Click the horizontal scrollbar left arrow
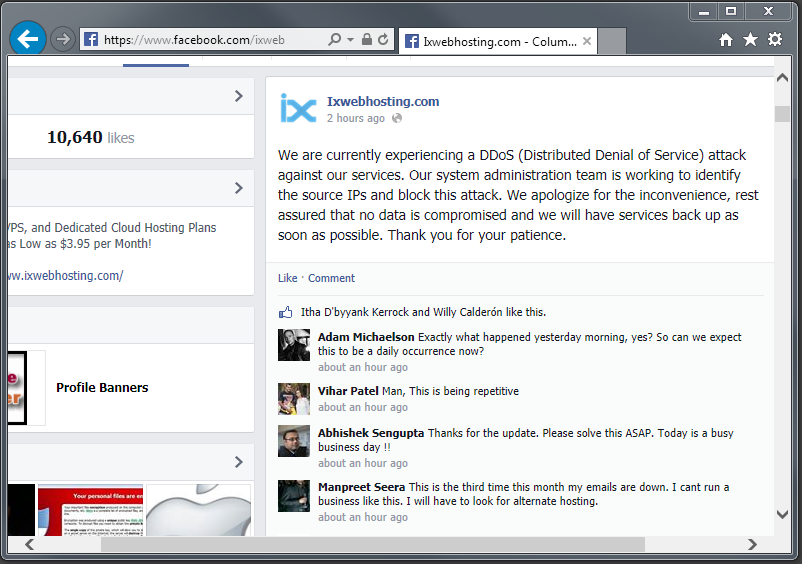Viewport: 802px width, 564px height. pos(30,545)
